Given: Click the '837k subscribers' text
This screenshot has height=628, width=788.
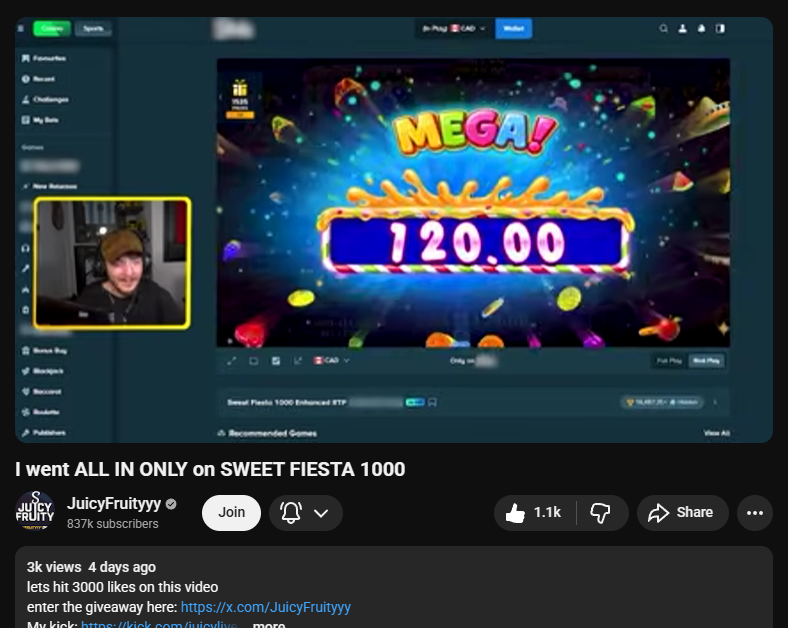Looking at the screenshot, I should pos(113,524).
